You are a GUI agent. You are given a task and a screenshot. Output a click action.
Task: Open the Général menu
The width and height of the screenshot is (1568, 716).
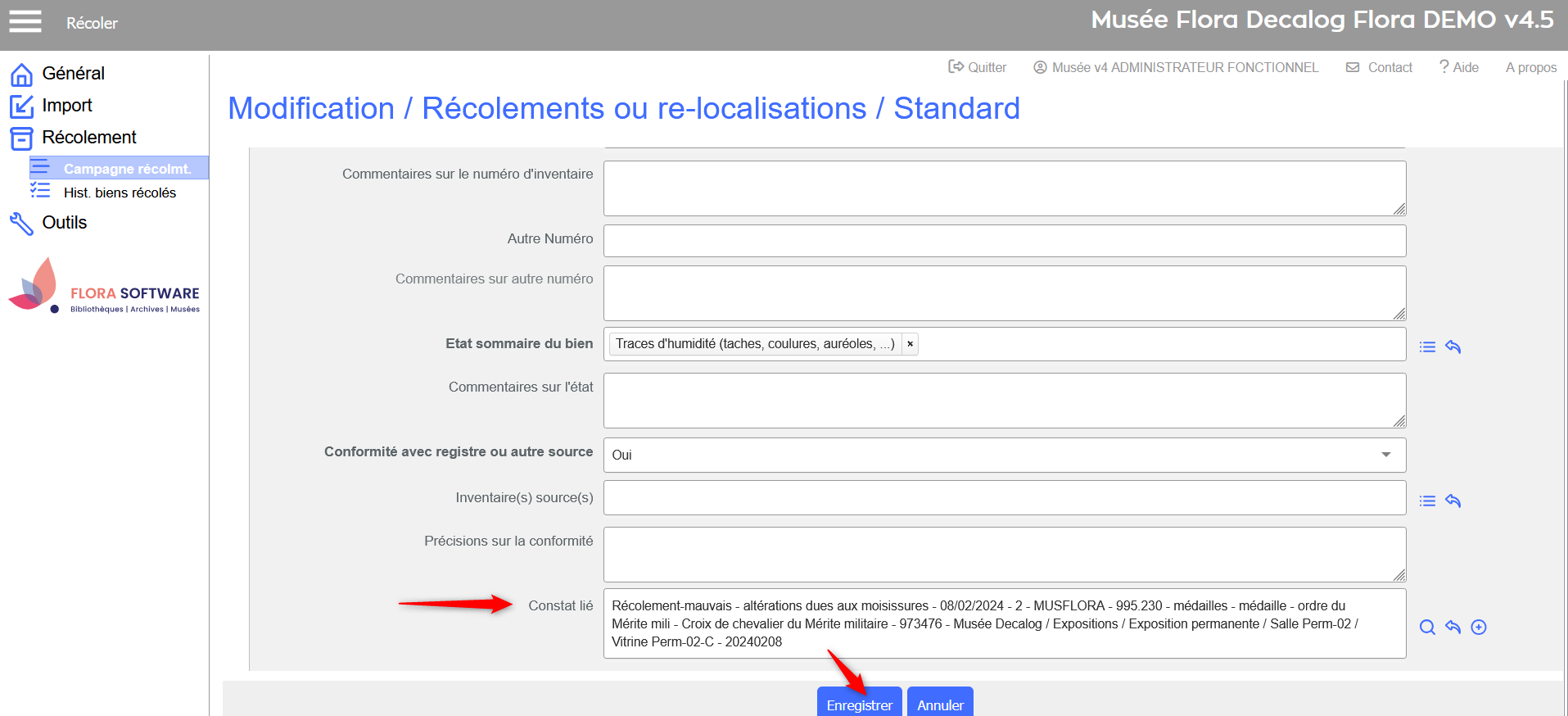73,74
